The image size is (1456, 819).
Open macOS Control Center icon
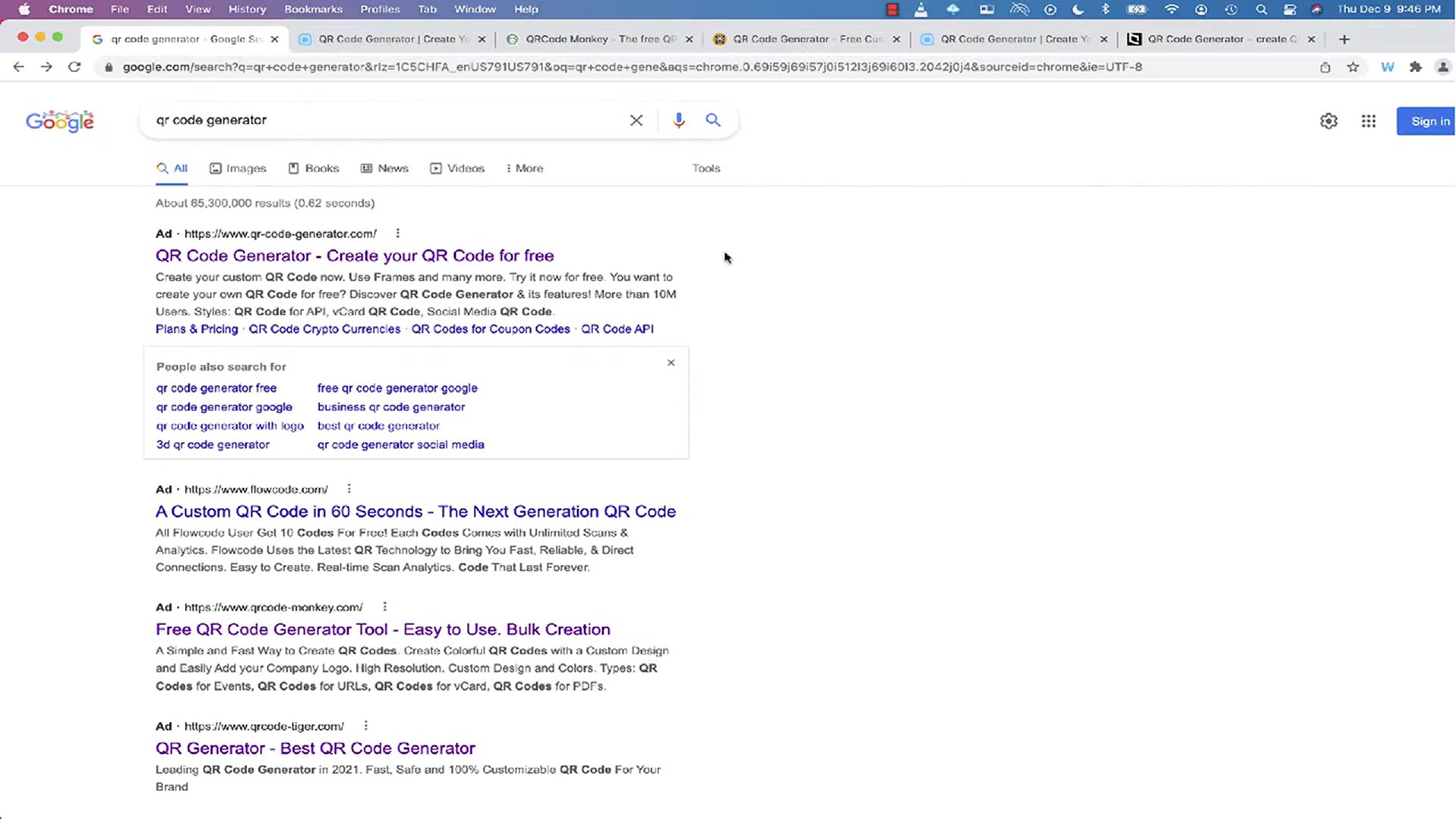pyautogui.click(x=1290, y=9)
